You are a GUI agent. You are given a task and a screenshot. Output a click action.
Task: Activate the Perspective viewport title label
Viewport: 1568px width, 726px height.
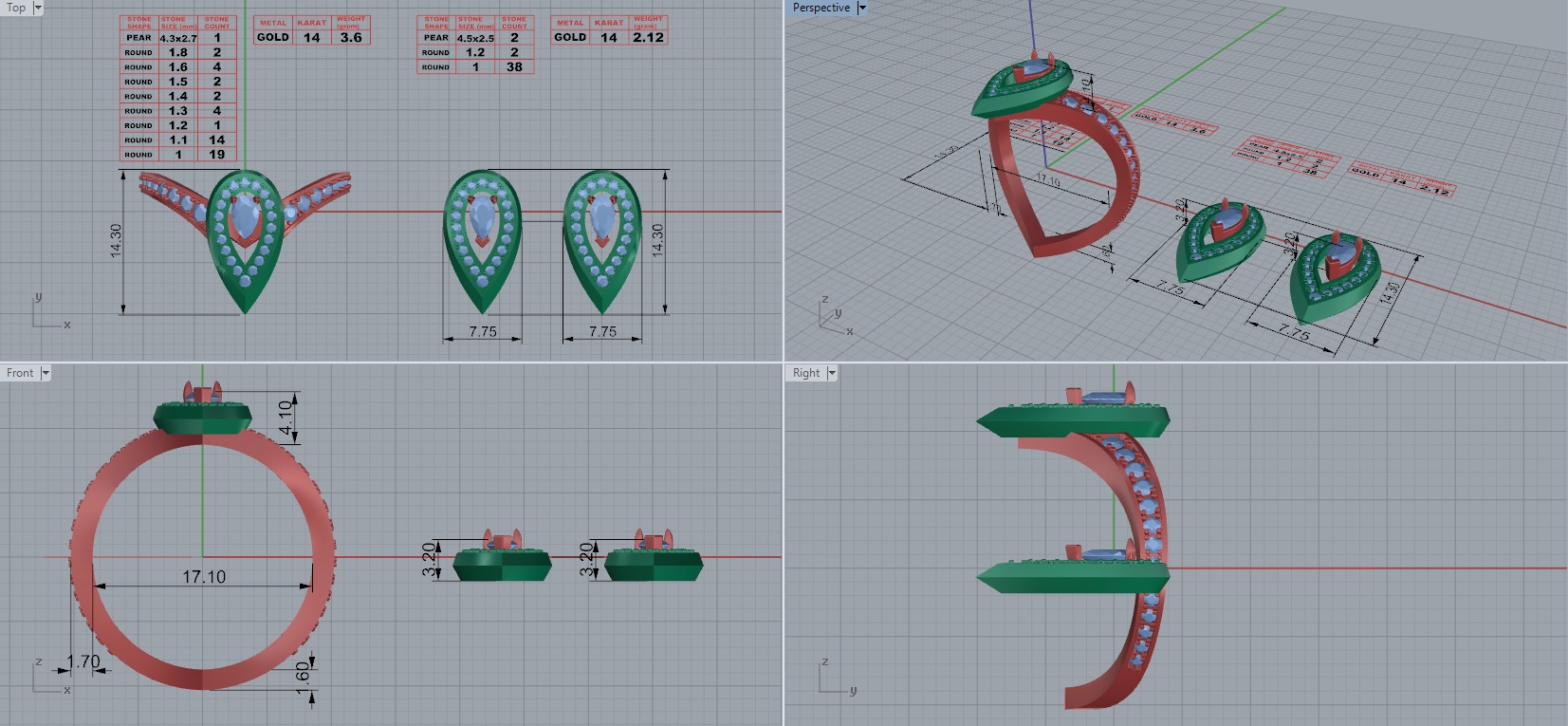pos(821,8)
